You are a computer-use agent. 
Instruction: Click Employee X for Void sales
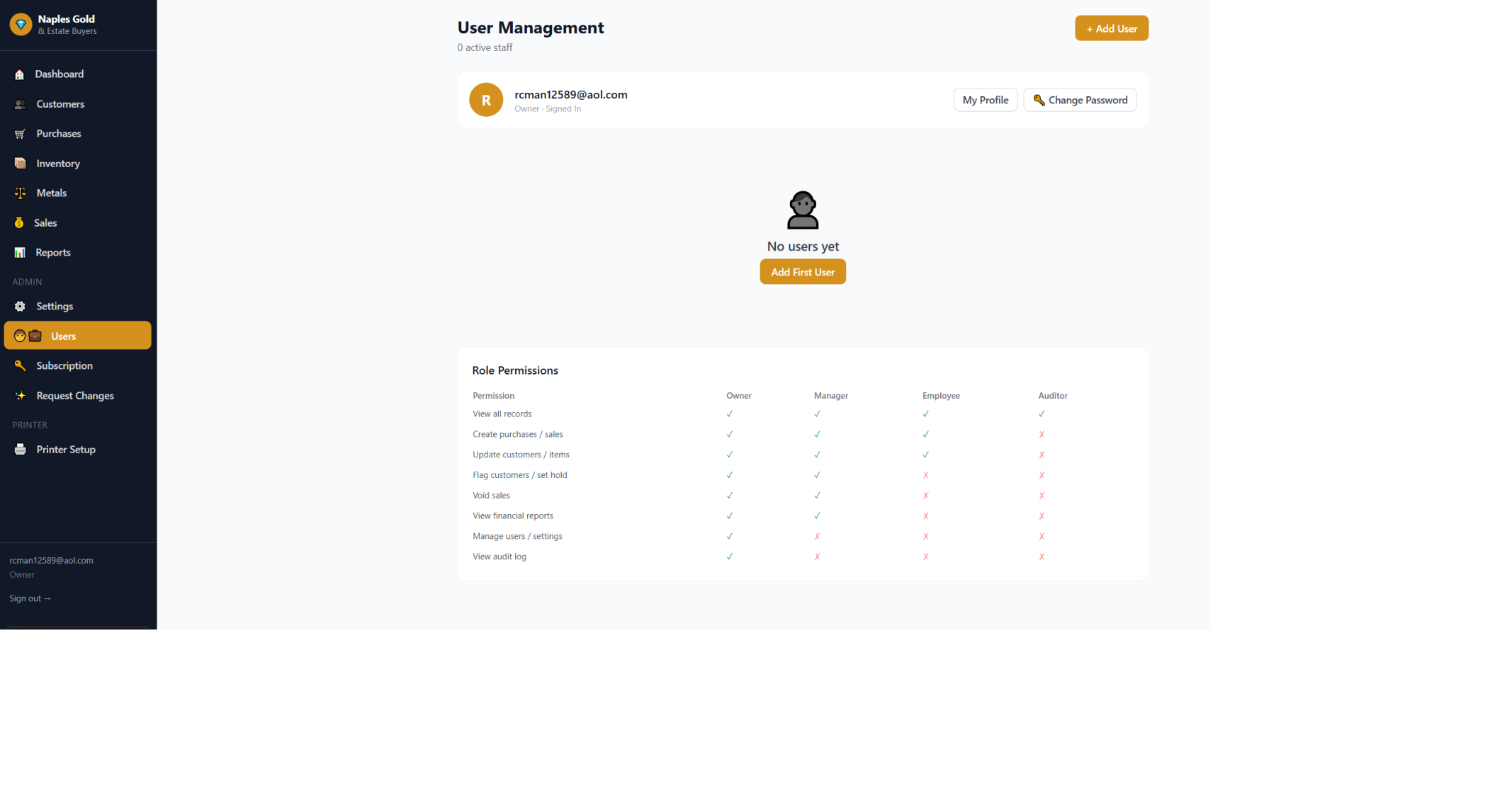(x=925, y=496)
